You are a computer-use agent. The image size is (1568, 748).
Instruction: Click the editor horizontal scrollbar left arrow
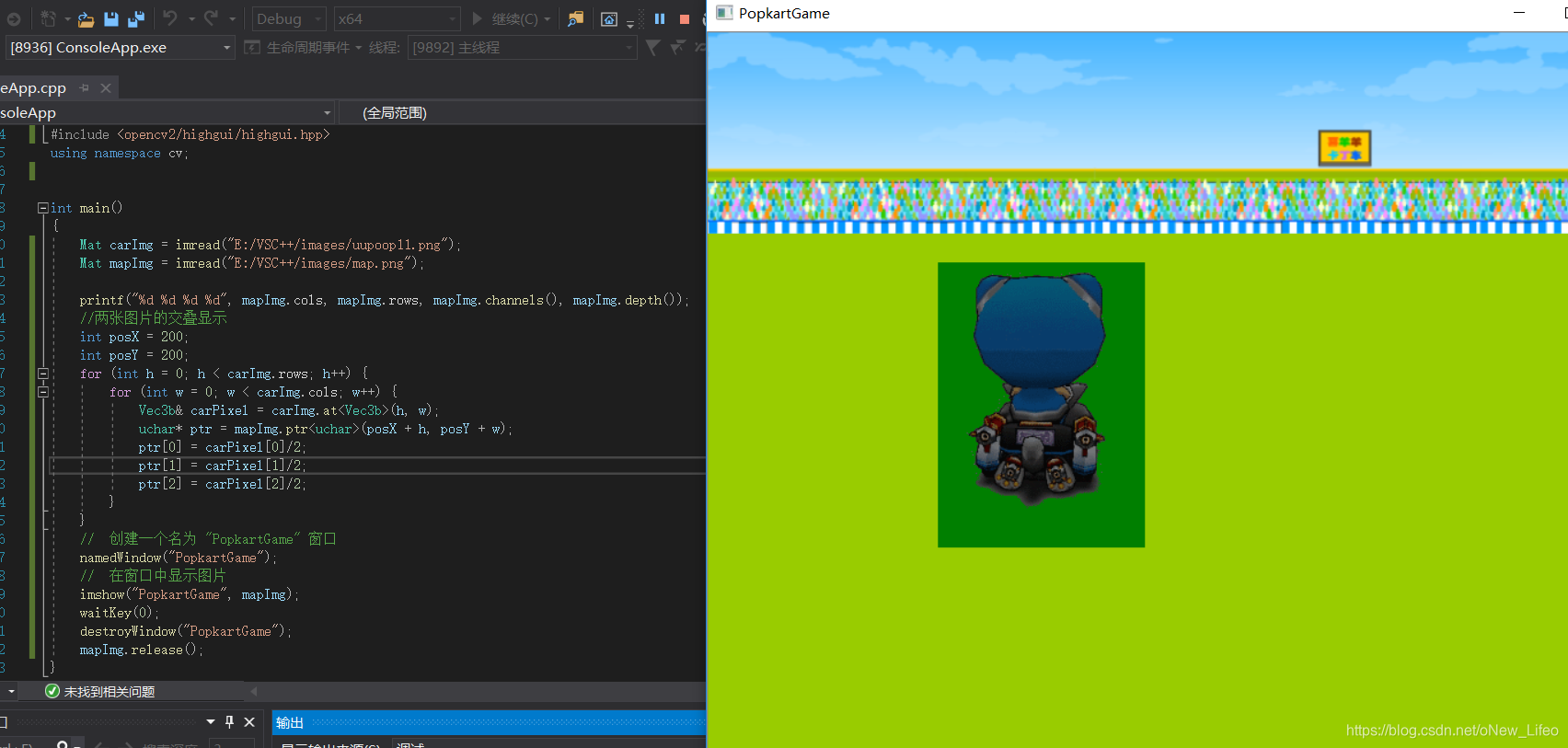point(253,691)
